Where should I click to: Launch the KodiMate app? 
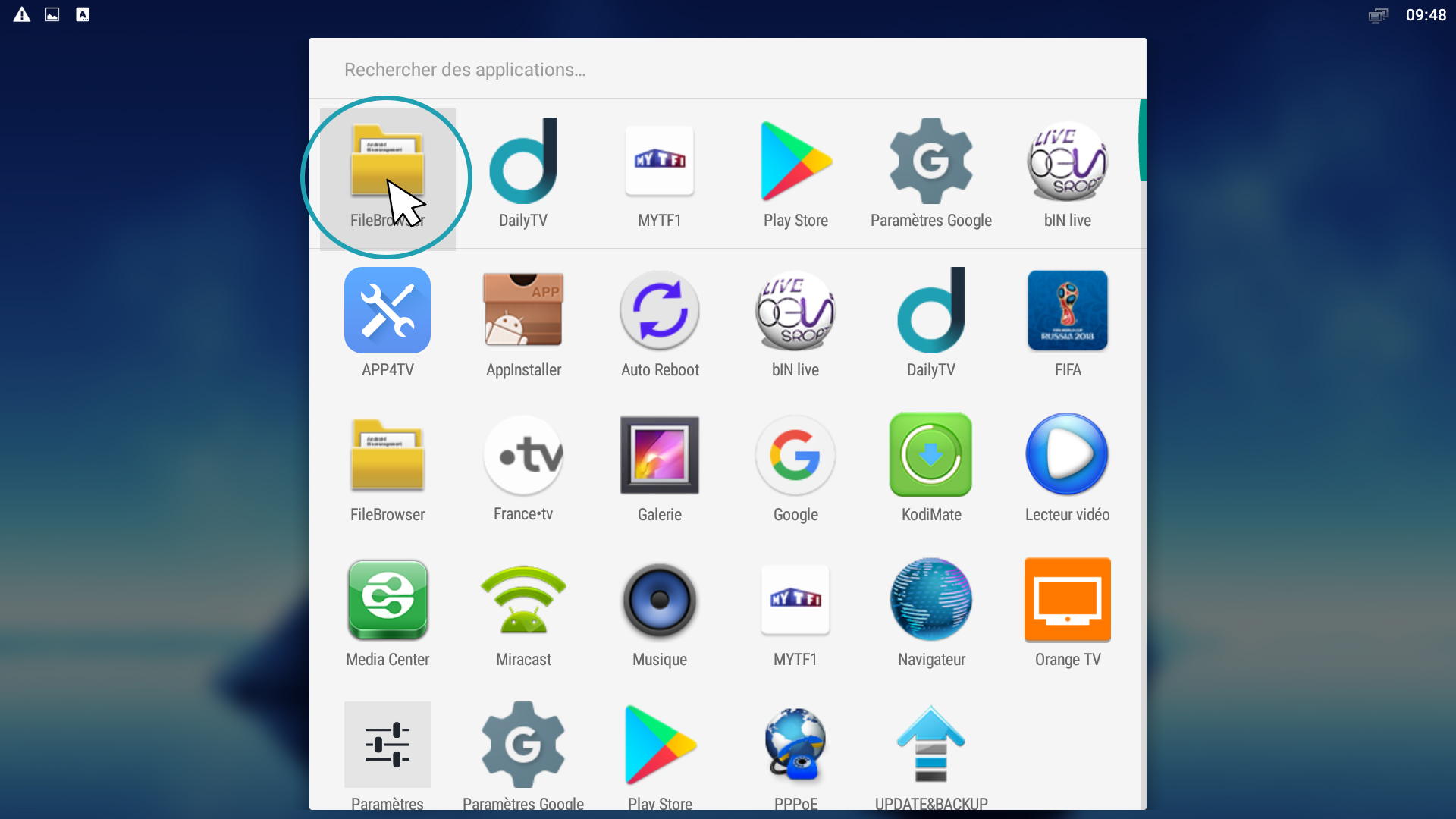pyautogui.click(x=931, y=468)
